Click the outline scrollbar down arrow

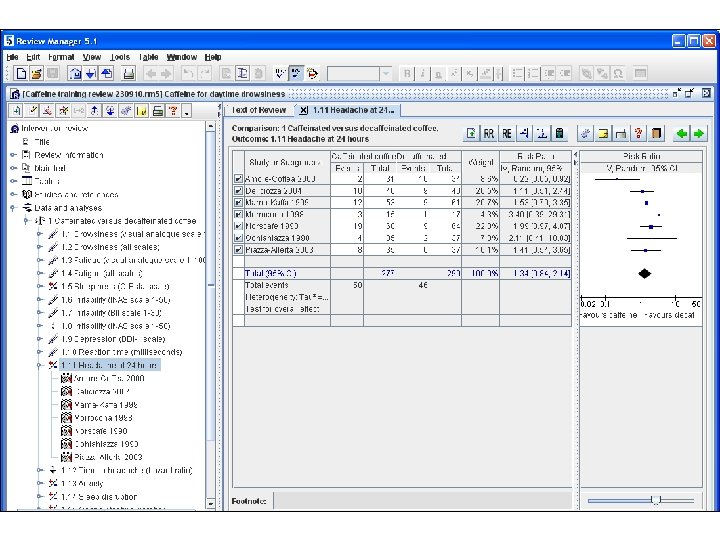click(211, 504)
